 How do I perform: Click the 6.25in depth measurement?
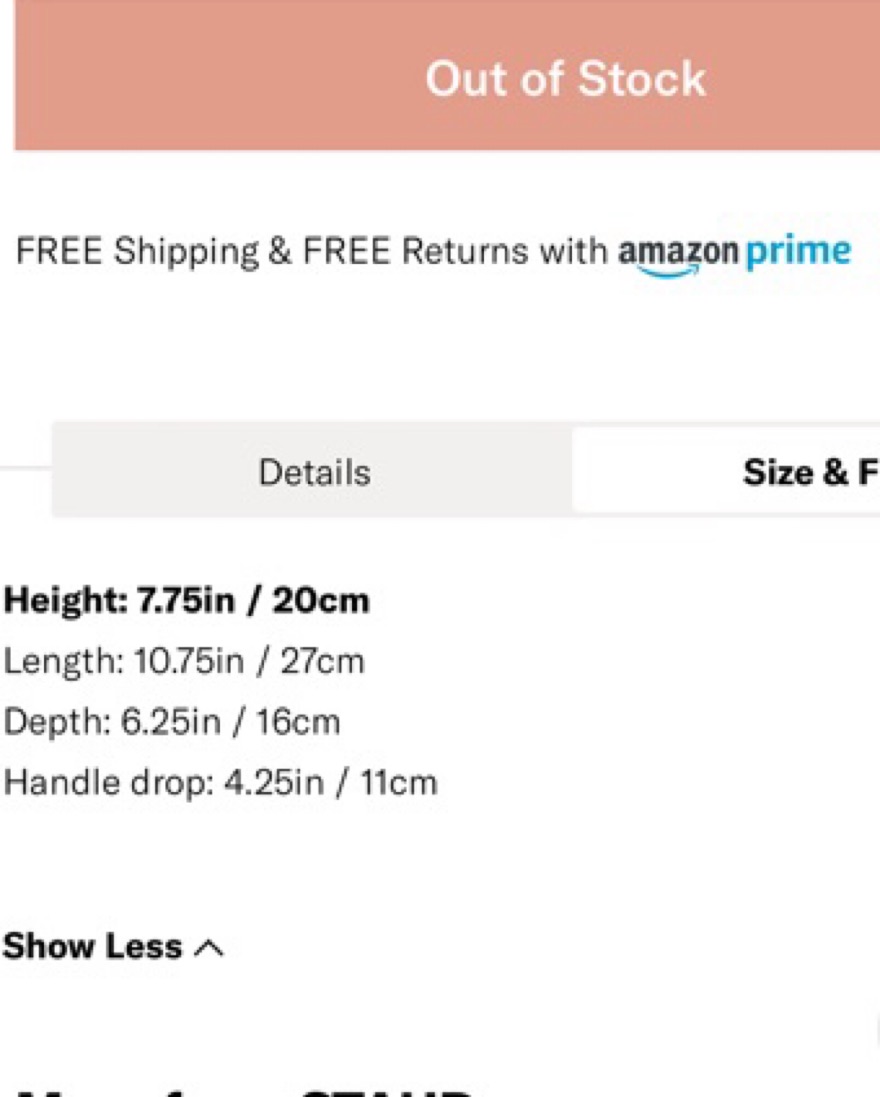(x=170, y=722)
